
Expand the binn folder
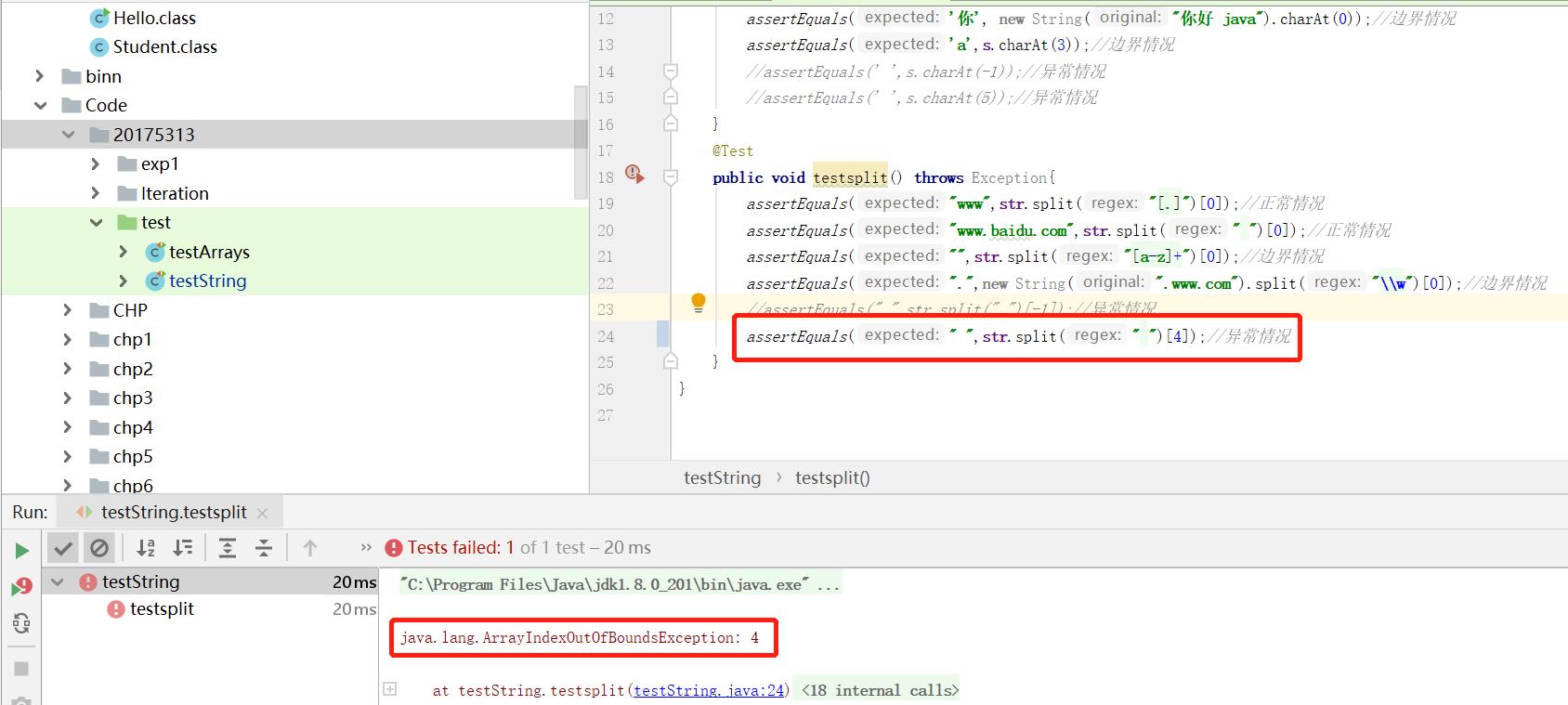pyautogui.click(x=39, y=76)
